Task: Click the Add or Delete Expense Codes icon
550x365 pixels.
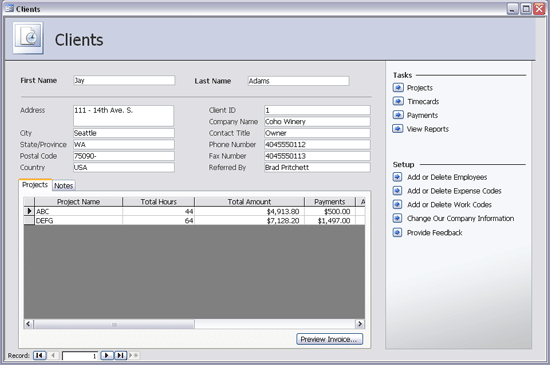Action: coord(397,191)
